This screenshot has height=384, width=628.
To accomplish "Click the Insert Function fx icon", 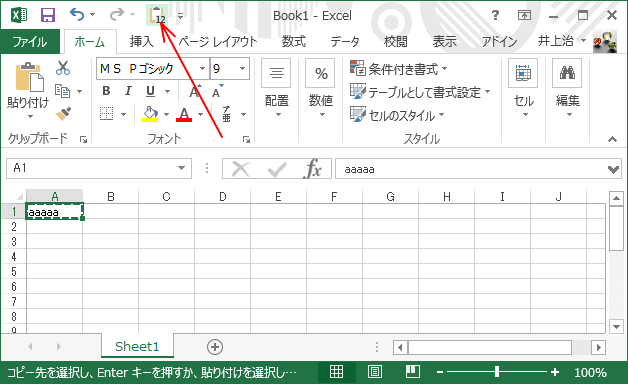I will (x=313, y=169).
